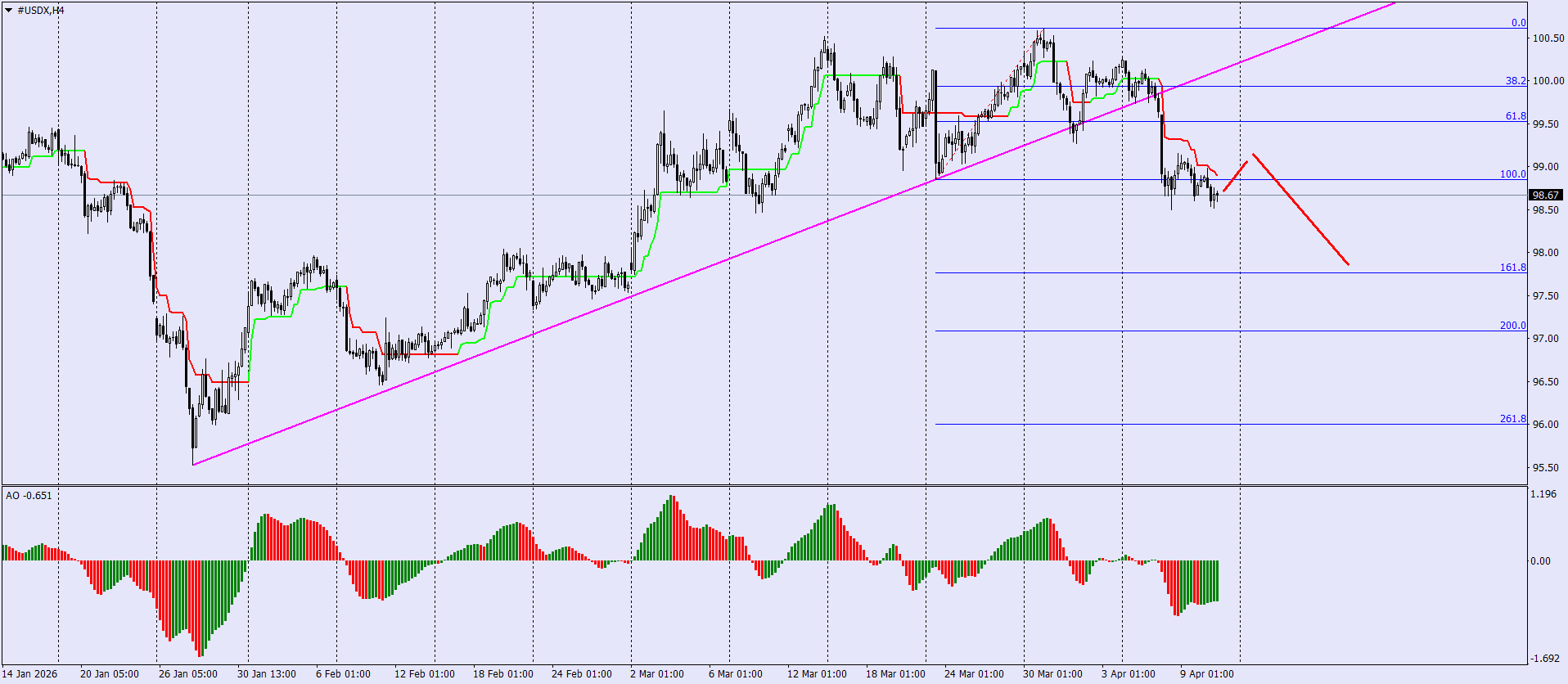Click the AO -0.651 indicator label

pyautogui.click(x=29, y=496)
